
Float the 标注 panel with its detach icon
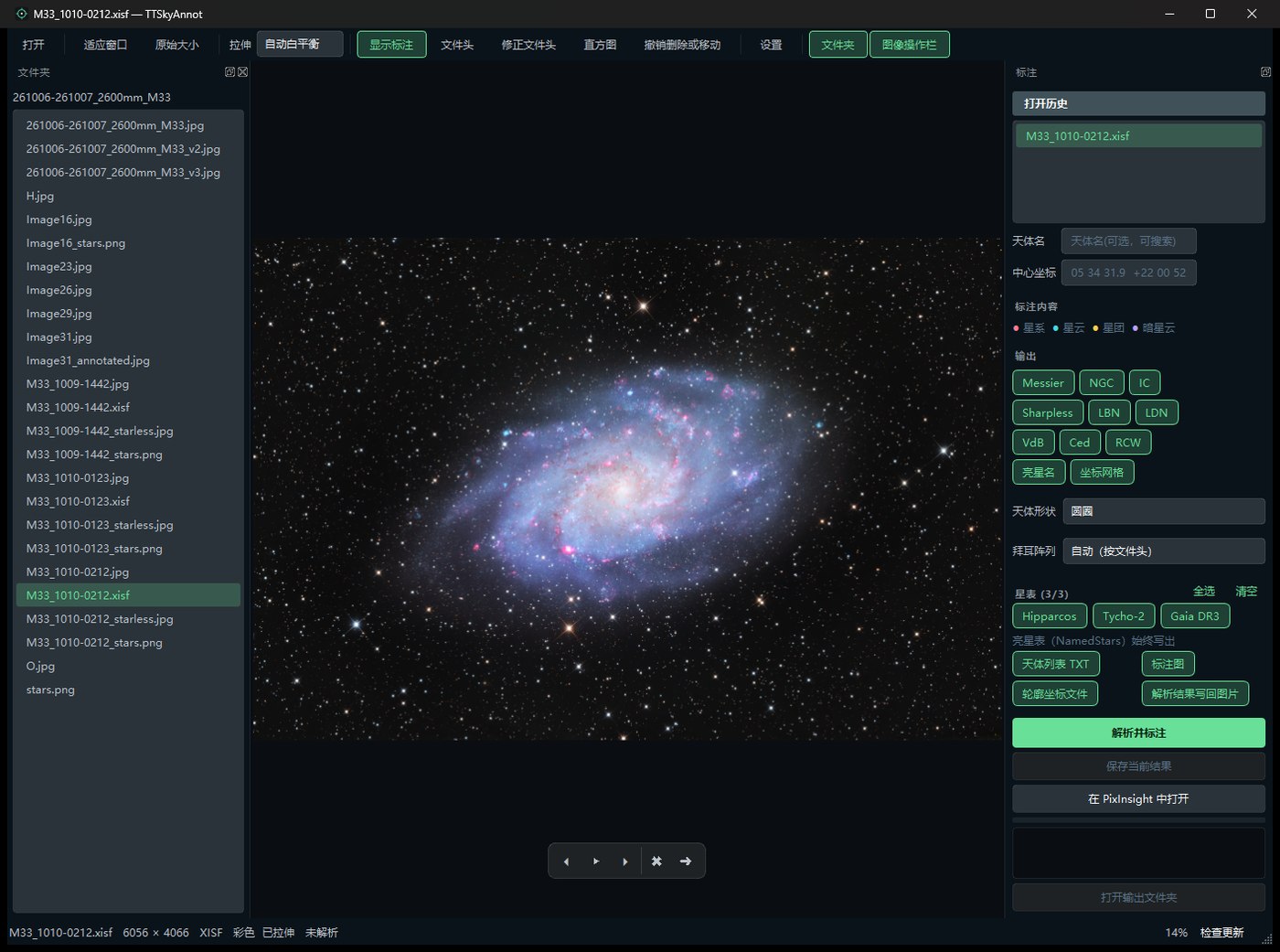pyautogui.click(x=1265, y=72)
